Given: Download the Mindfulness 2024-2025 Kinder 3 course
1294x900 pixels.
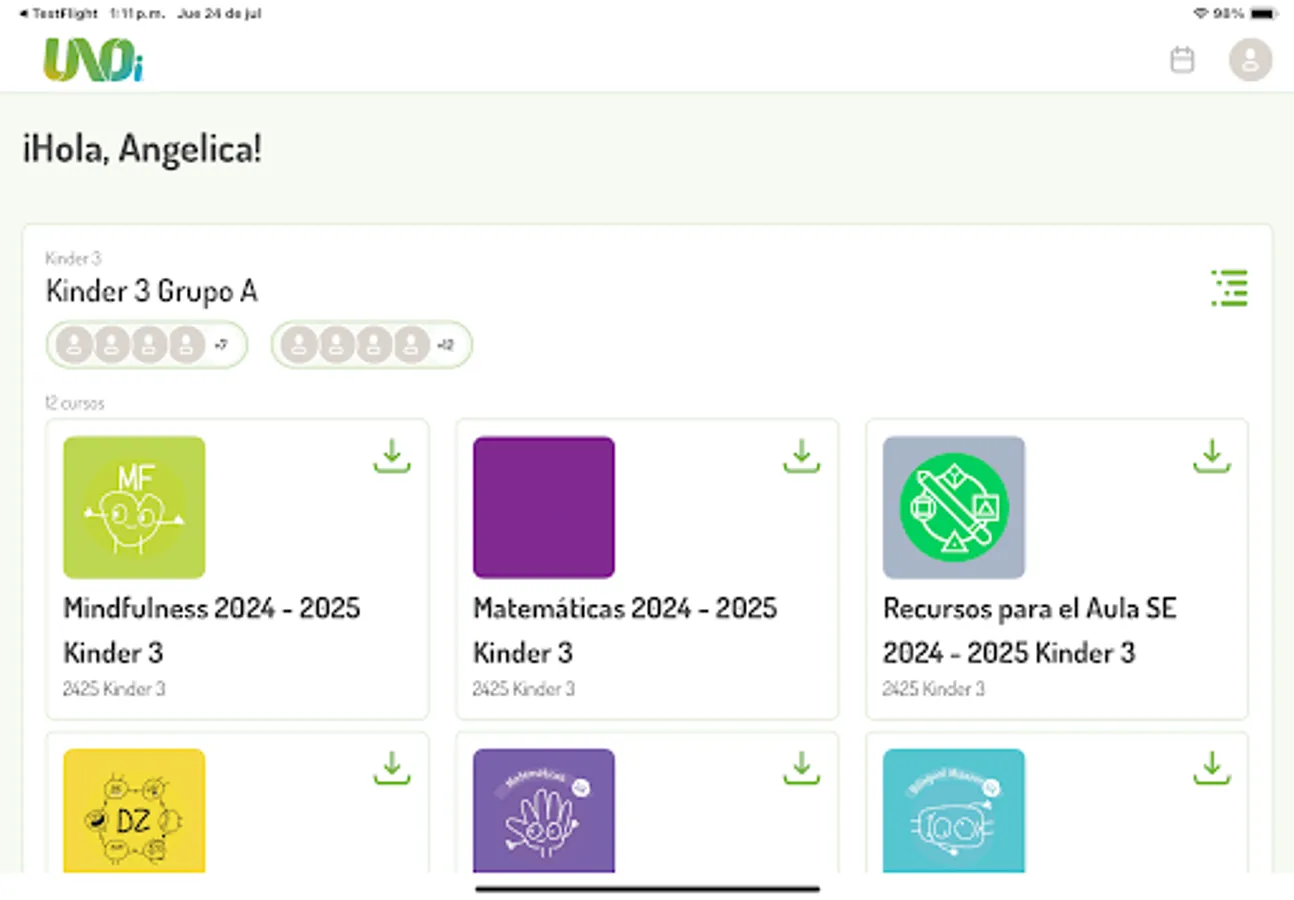Looking at the screenshot, I should (391, 456).
